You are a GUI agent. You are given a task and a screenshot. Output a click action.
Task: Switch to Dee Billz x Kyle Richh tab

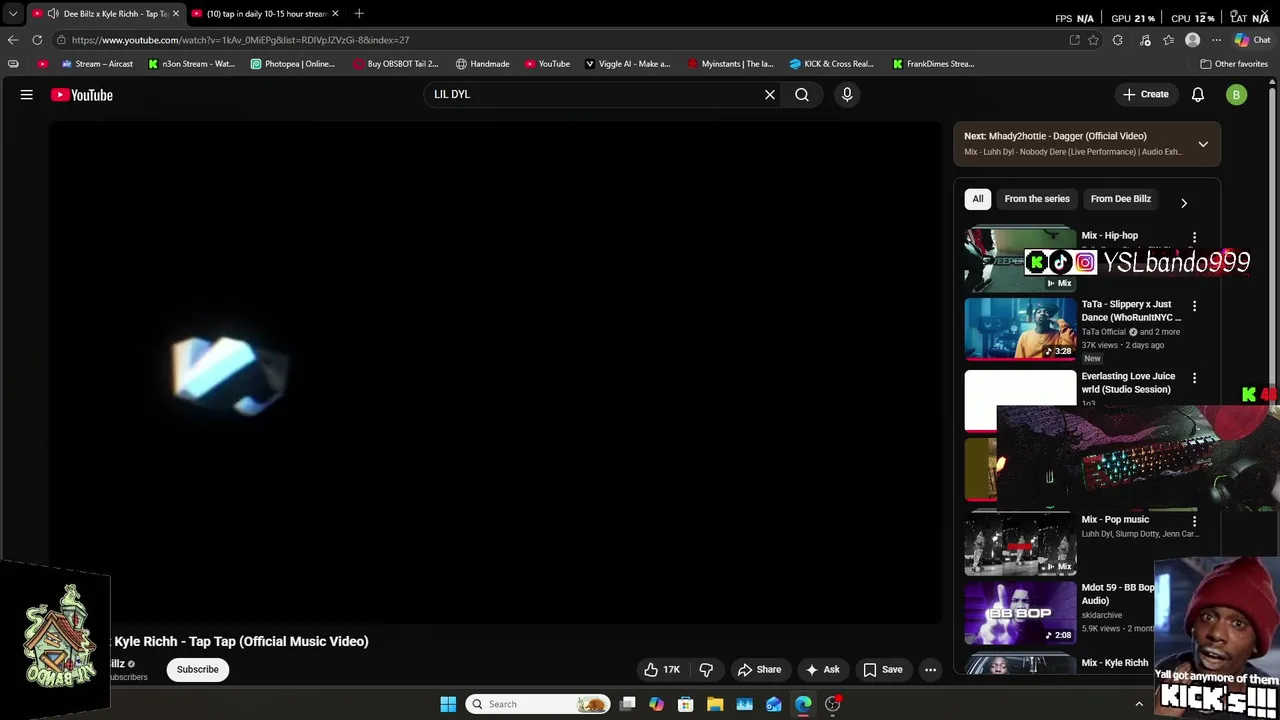105,14
